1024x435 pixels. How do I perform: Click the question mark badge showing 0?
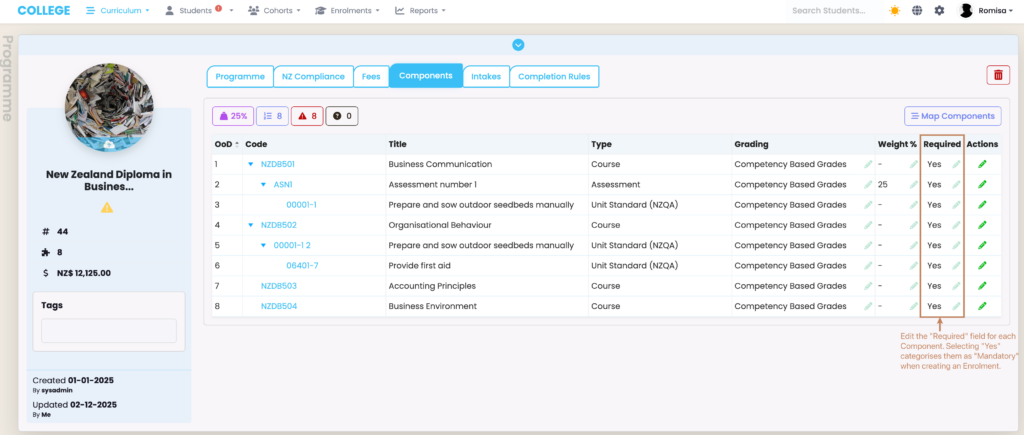342,116
